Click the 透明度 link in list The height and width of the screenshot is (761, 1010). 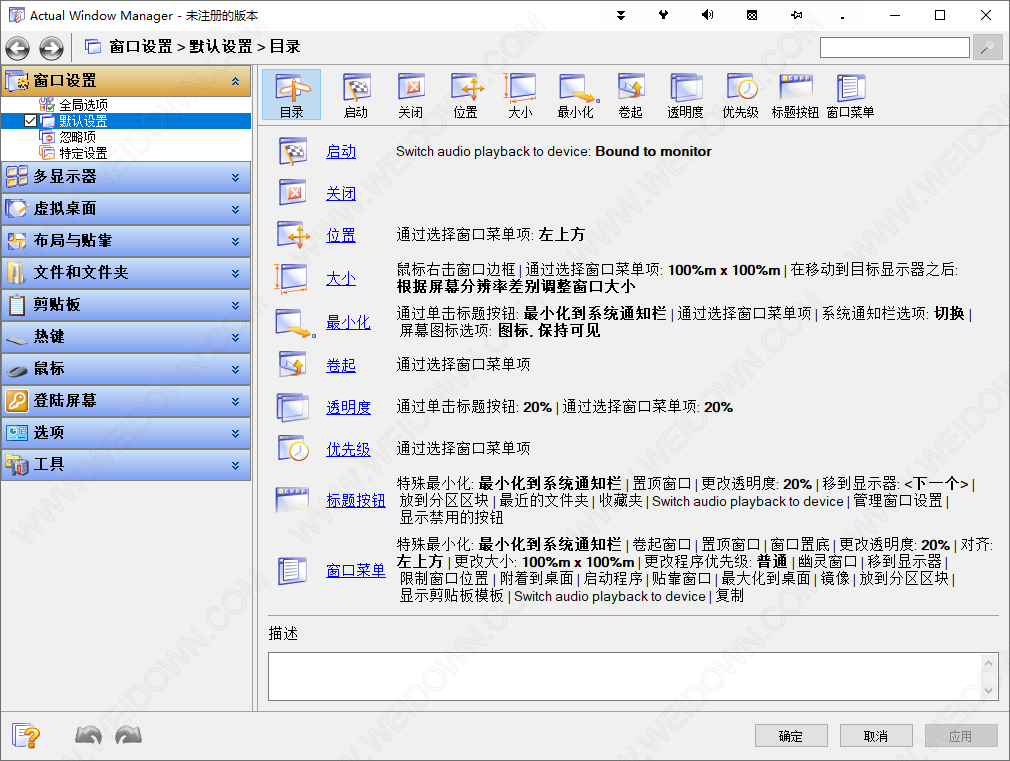[x=348, y=407]
